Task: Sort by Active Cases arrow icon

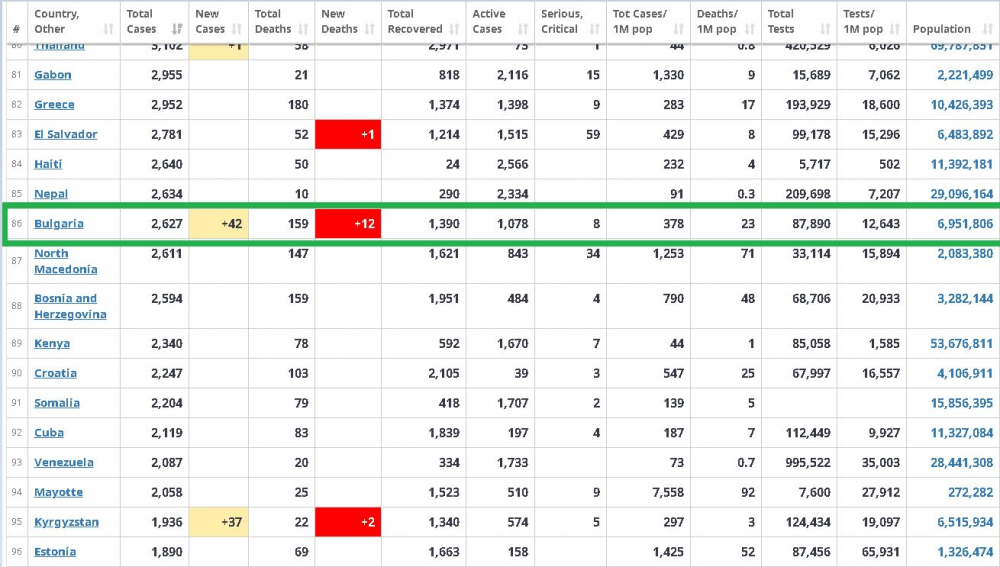Action: pyautogui.click(x=524, y=29)
